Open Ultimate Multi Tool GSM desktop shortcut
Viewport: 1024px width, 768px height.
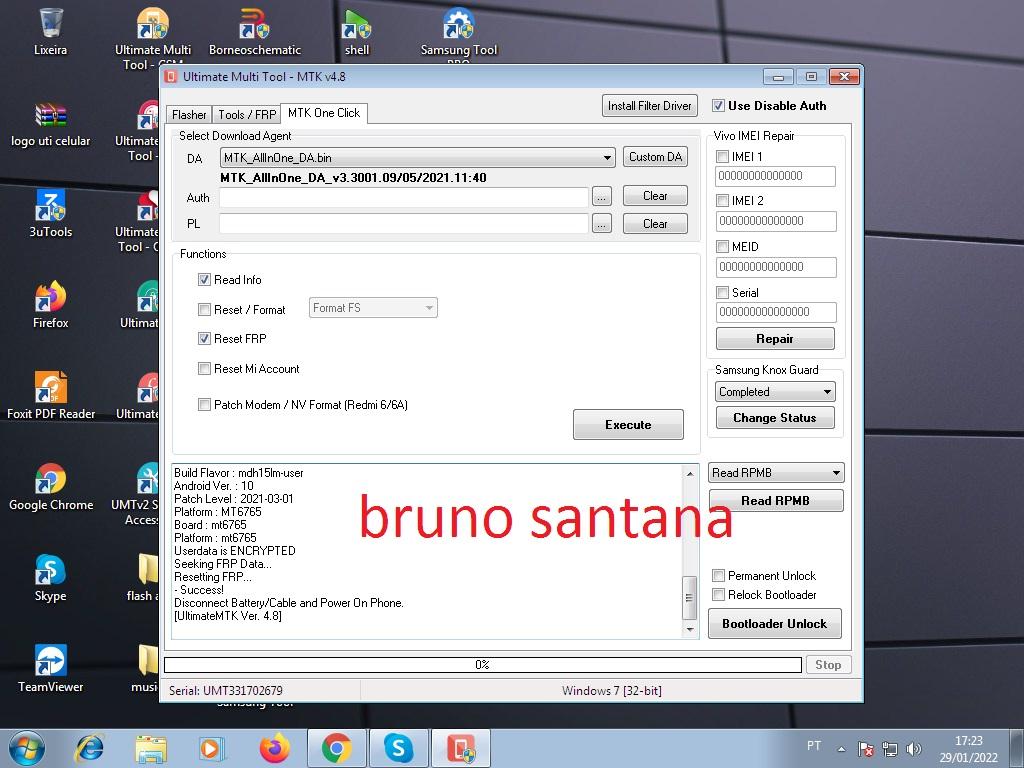153,39
